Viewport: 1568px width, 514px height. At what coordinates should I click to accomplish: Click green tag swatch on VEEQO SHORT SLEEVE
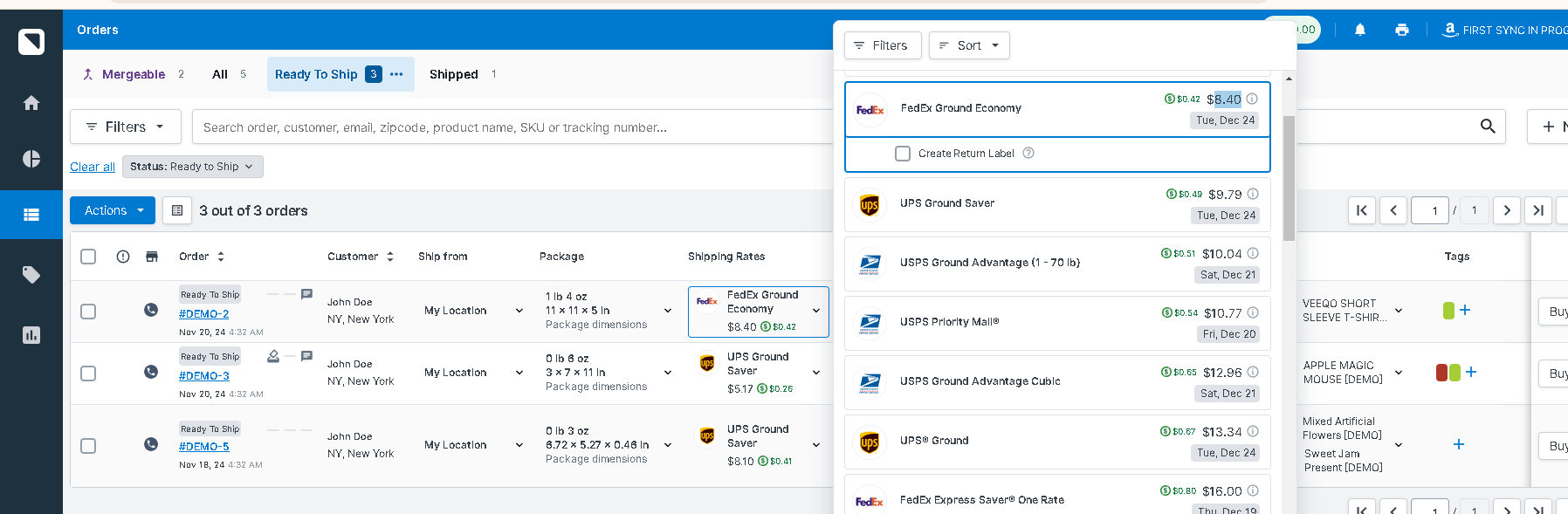pos(1448,310)
